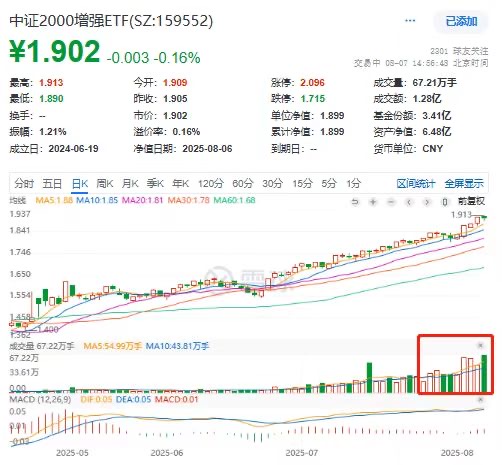This screenshot has width=502, height=465.
Task: Click the 净值日期 date 2025-08-06
Action: 207,149
